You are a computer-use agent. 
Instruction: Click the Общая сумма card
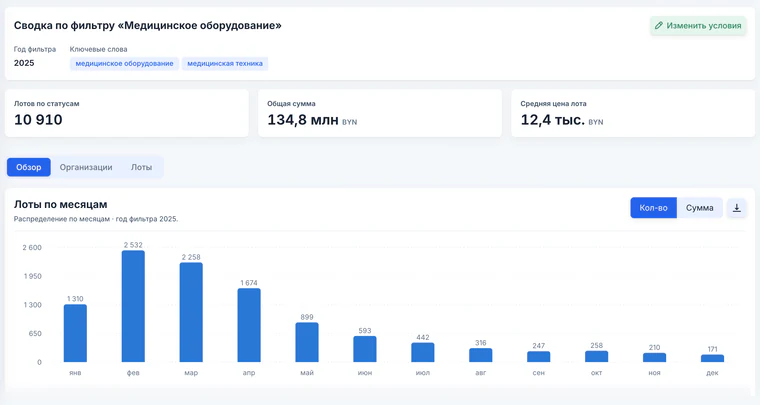[x=380, y=113]
